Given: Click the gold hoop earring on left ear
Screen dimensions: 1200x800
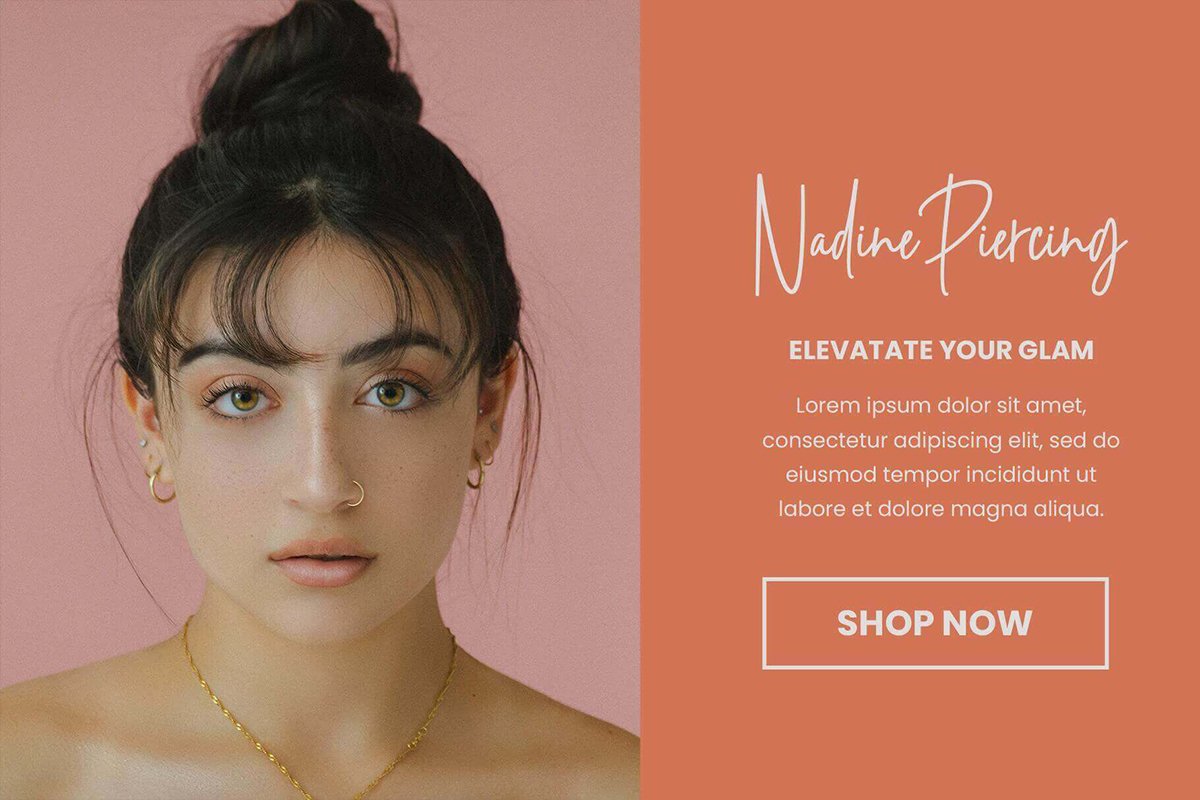Looking at the screenshot, I should 159,487.
